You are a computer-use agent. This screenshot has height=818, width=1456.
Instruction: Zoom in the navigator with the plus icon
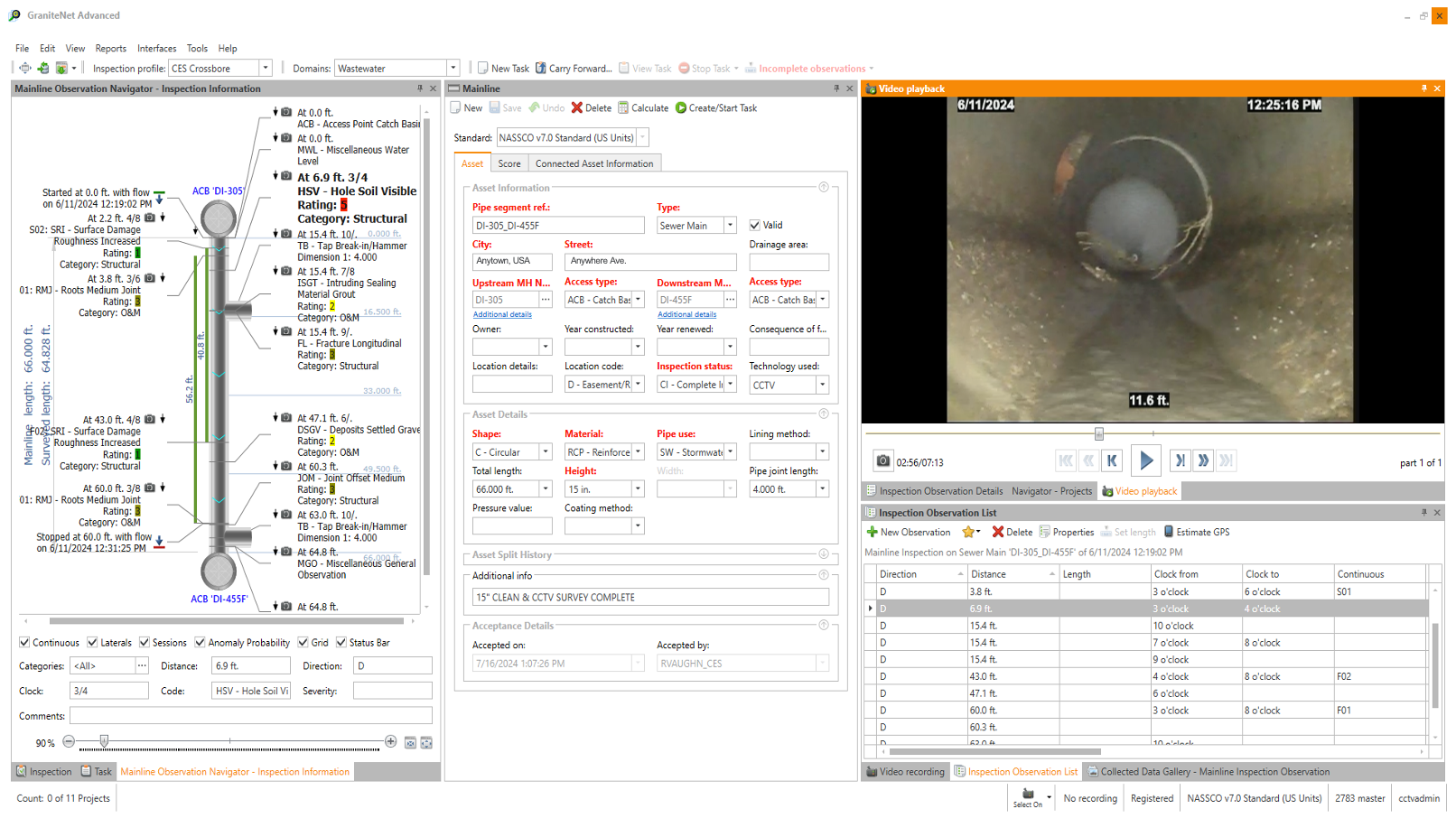point(390,742)
